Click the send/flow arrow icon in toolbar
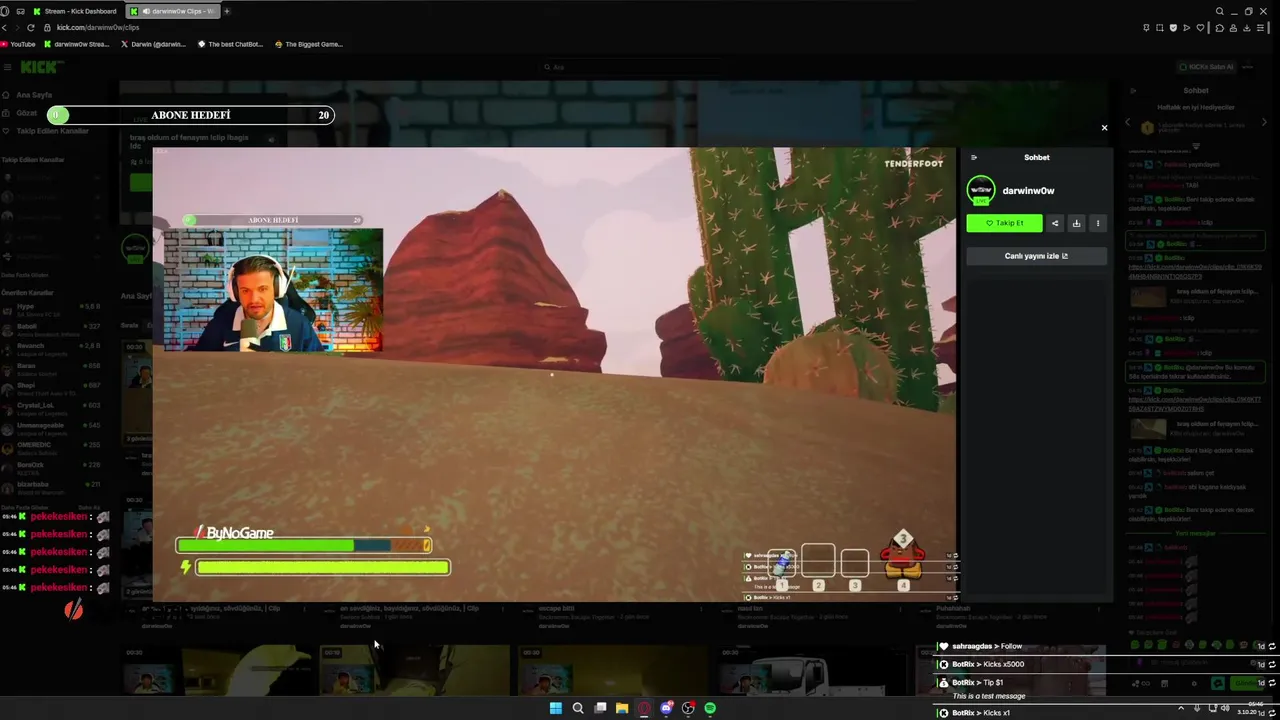 click(x=1186, y=27)
